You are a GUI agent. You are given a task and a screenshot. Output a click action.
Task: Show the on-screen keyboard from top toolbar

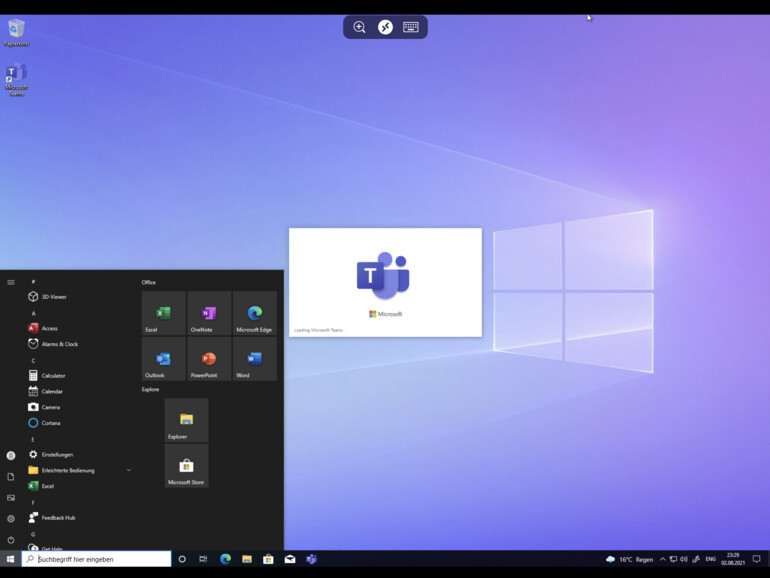(x=411, y=27)
